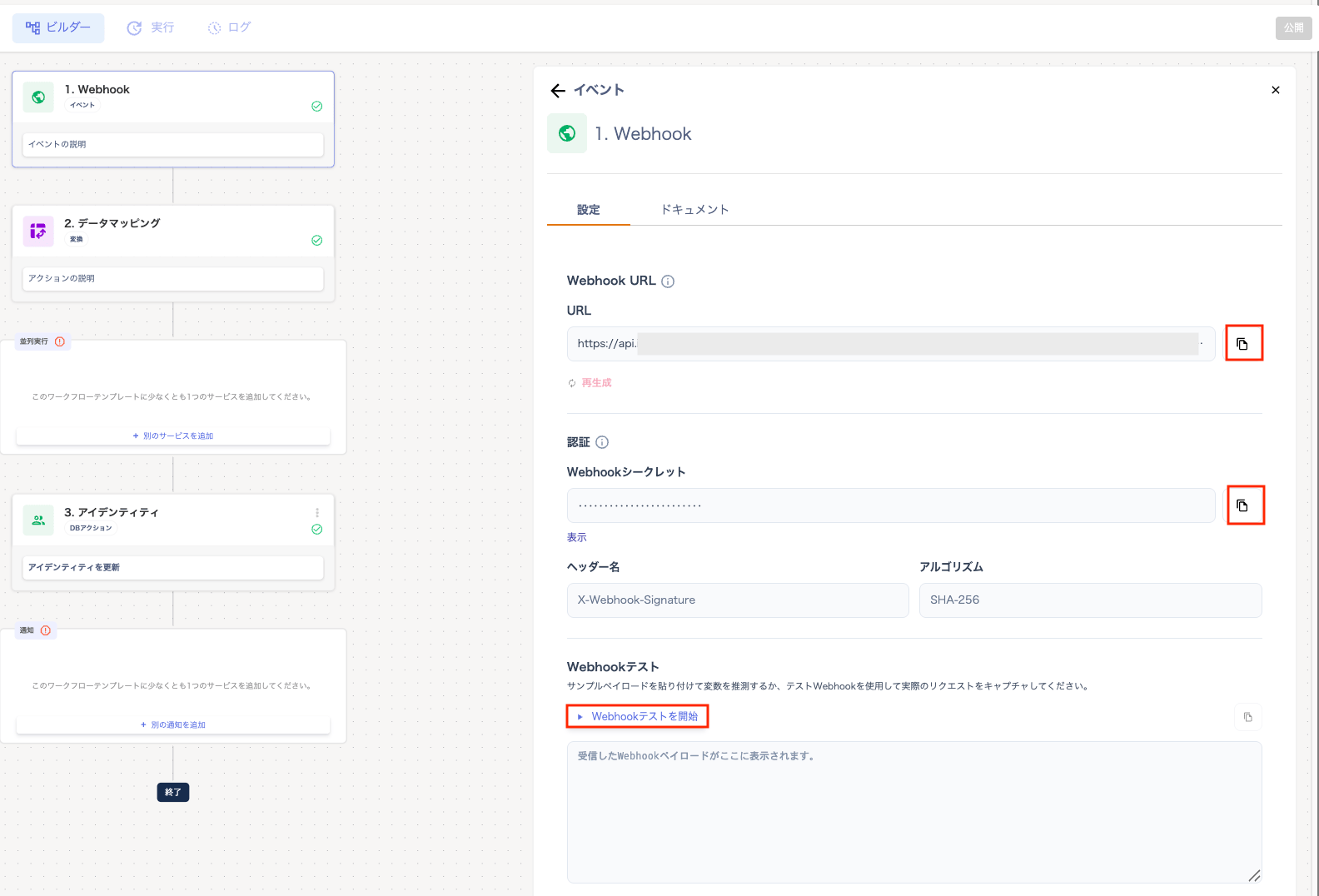
Task: Switch to the 実行 tab
Action: click(151, 27)
